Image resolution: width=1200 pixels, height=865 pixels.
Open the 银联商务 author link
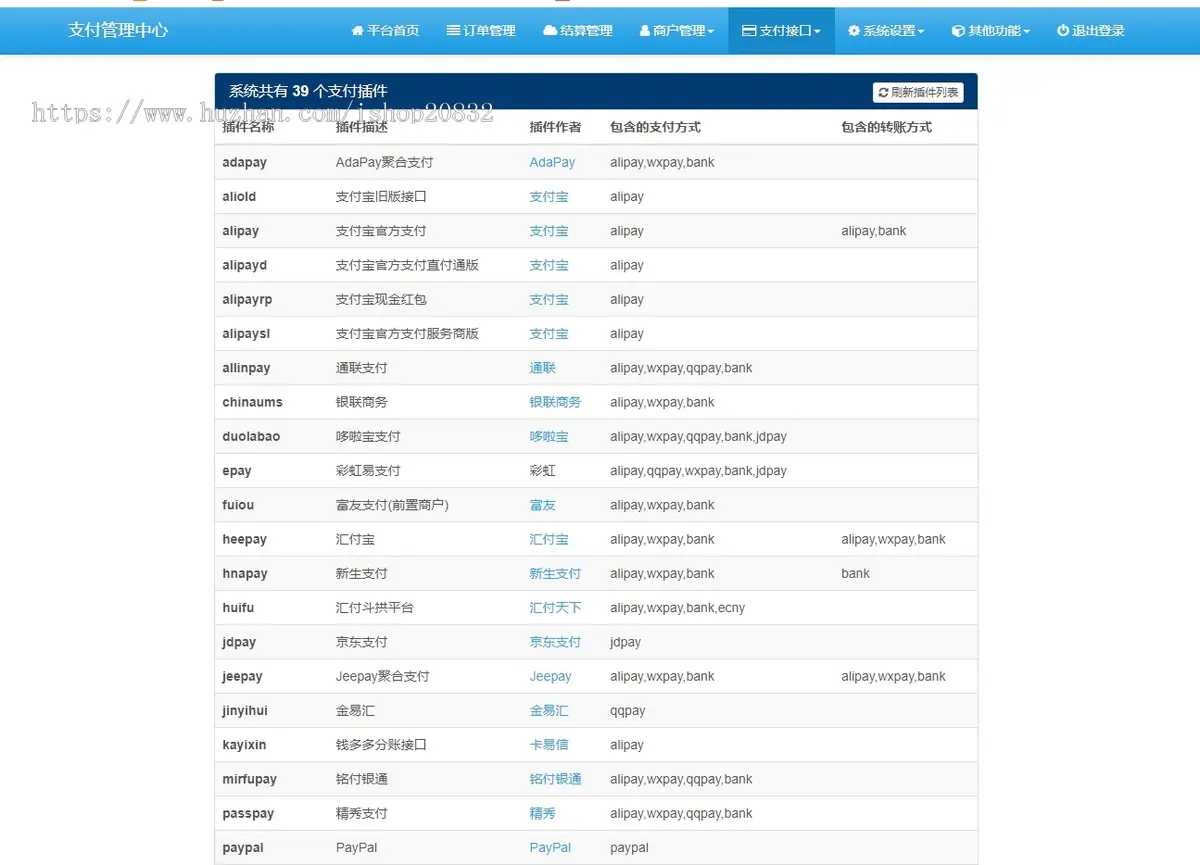tap(555, 402)
